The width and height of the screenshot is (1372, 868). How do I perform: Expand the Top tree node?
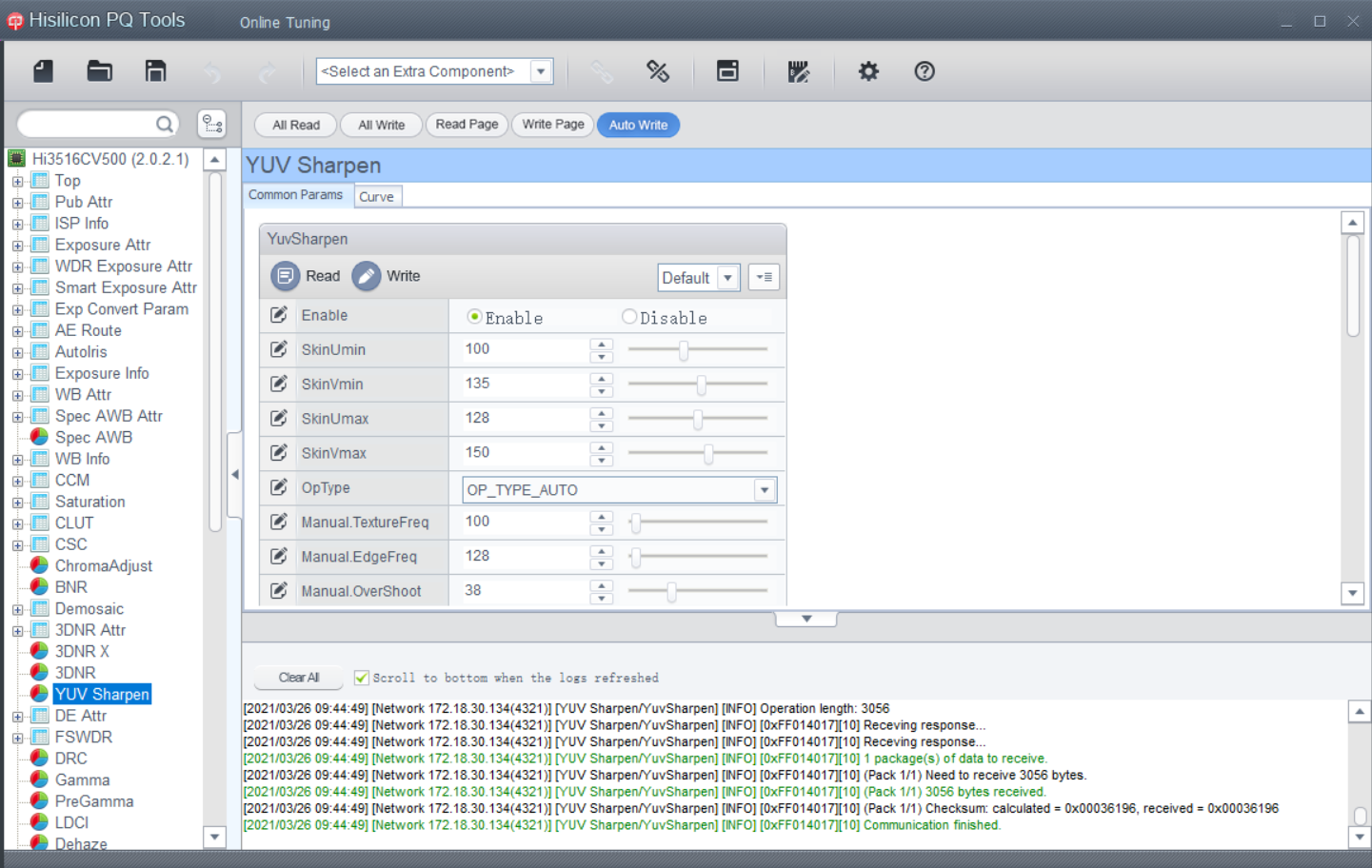17,181
